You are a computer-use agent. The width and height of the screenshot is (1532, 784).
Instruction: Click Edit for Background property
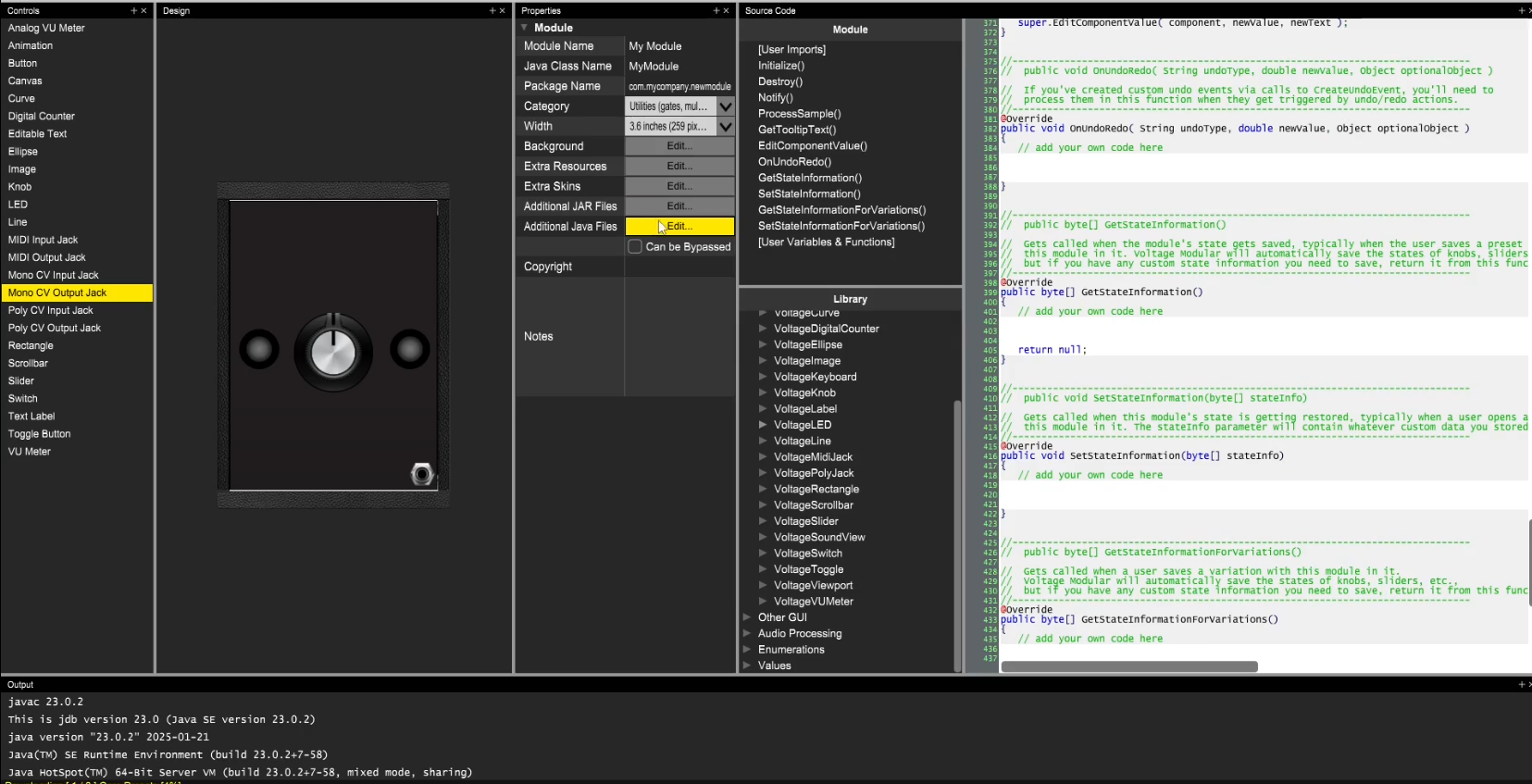pos(679,146)
